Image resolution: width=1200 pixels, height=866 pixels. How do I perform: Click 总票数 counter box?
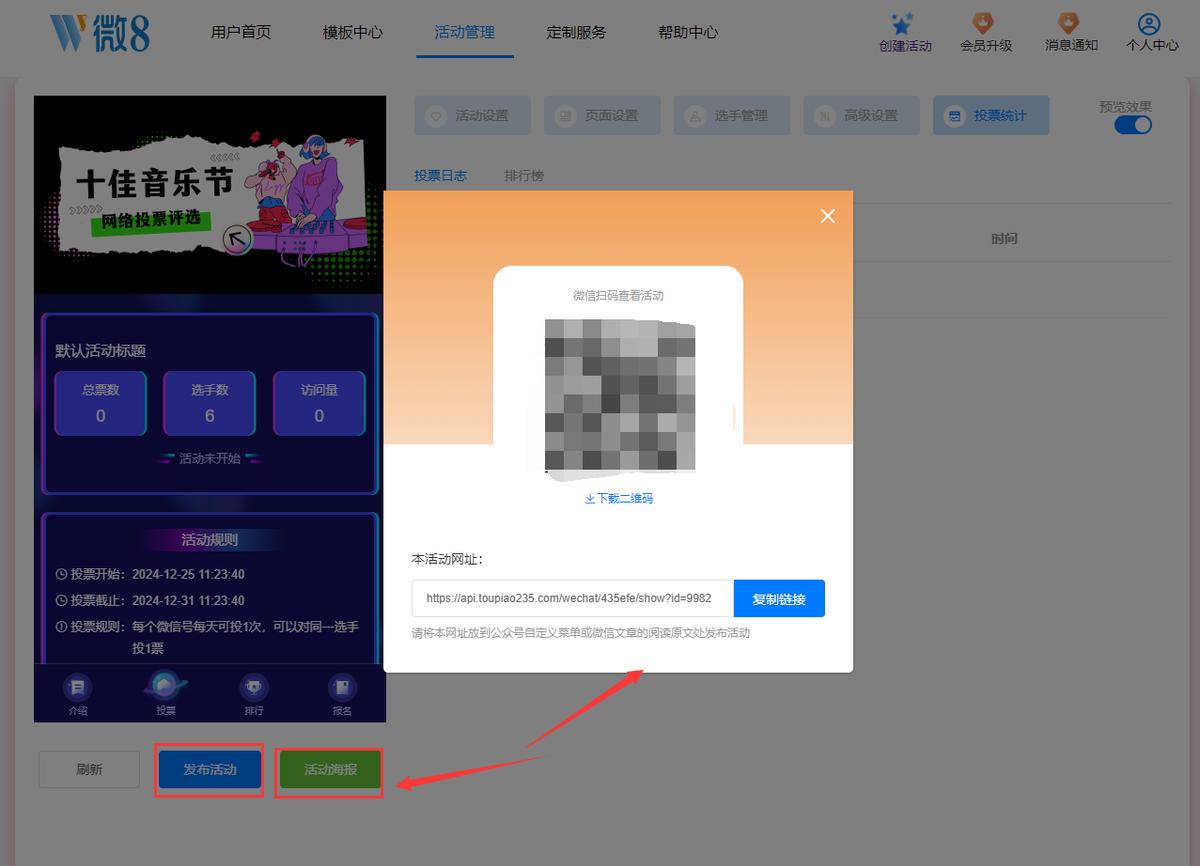pyautogui.click(x=100, y=404)
